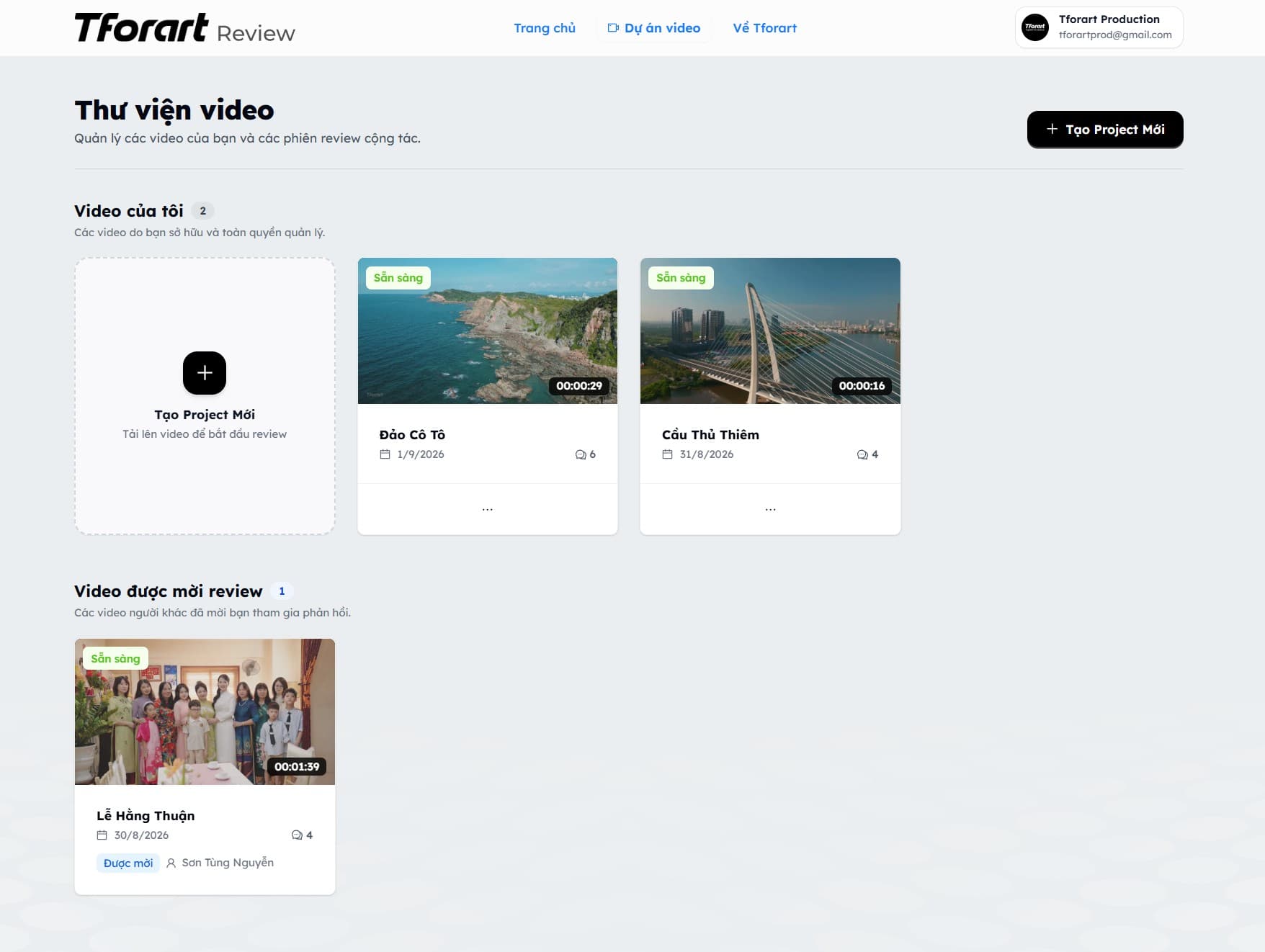Screen dimensions: 1265x952
Task: Go to Về Tforart page
Action: pos(765,28)
